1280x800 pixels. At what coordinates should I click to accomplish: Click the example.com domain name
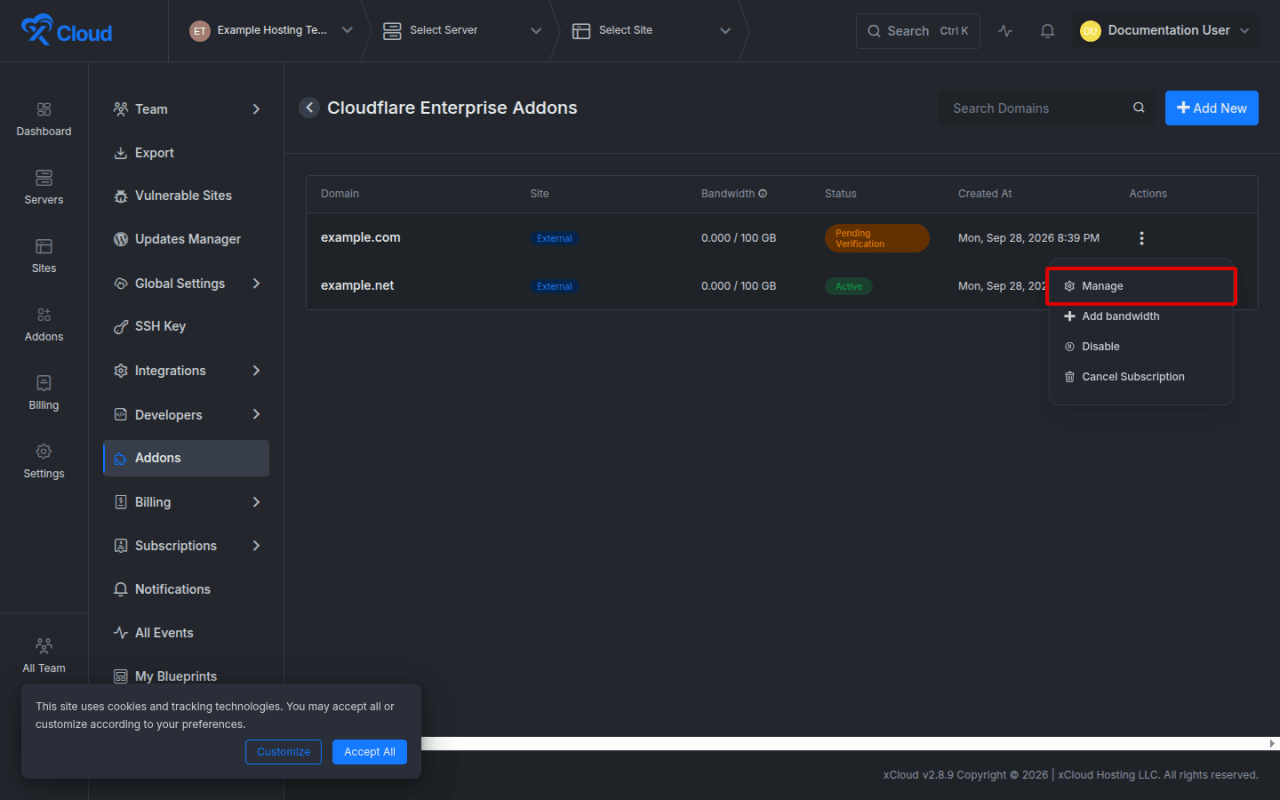(x=360, y=237)
